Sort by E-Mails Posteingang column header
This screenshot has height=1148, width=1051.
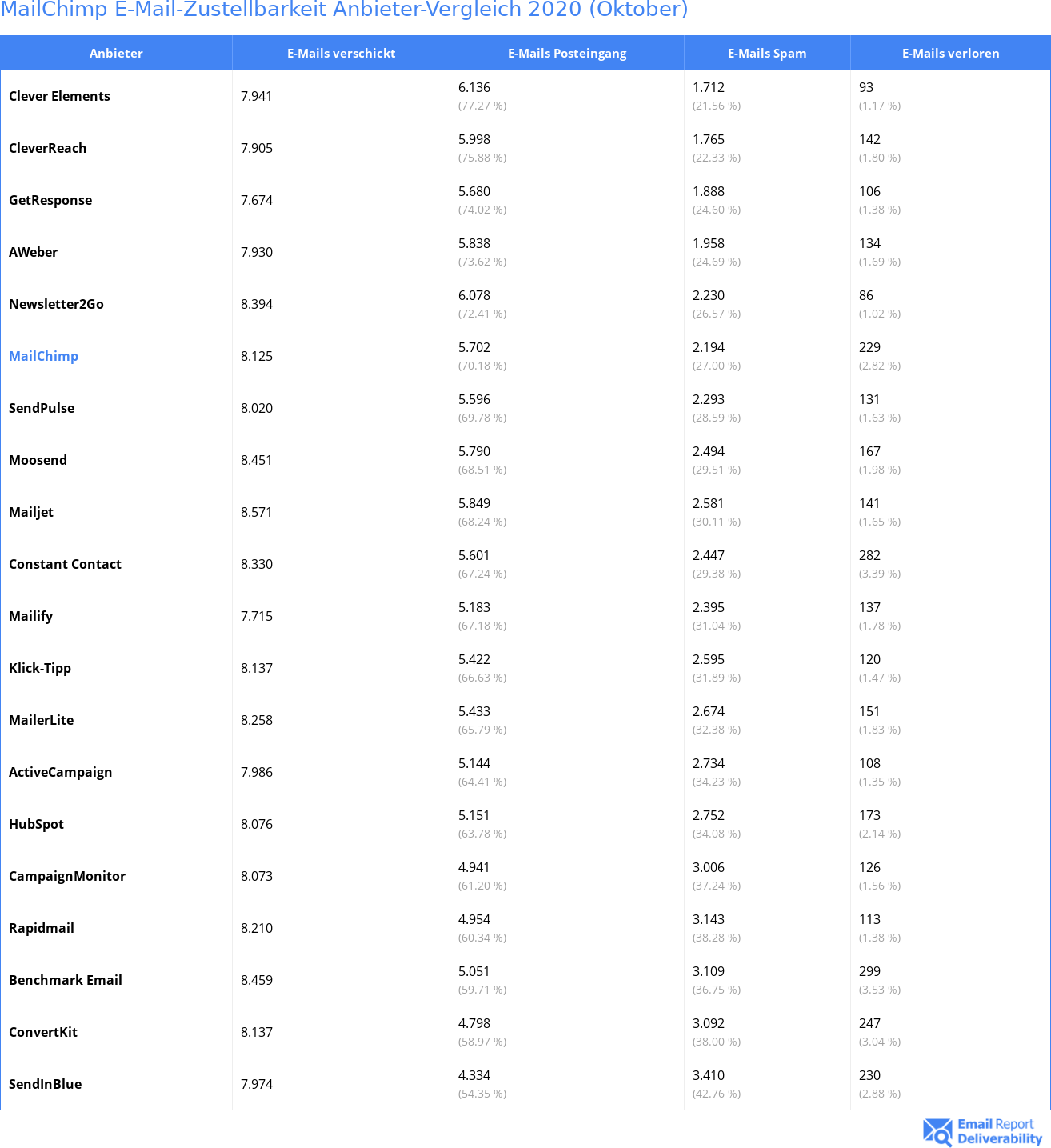coord(567,53)
